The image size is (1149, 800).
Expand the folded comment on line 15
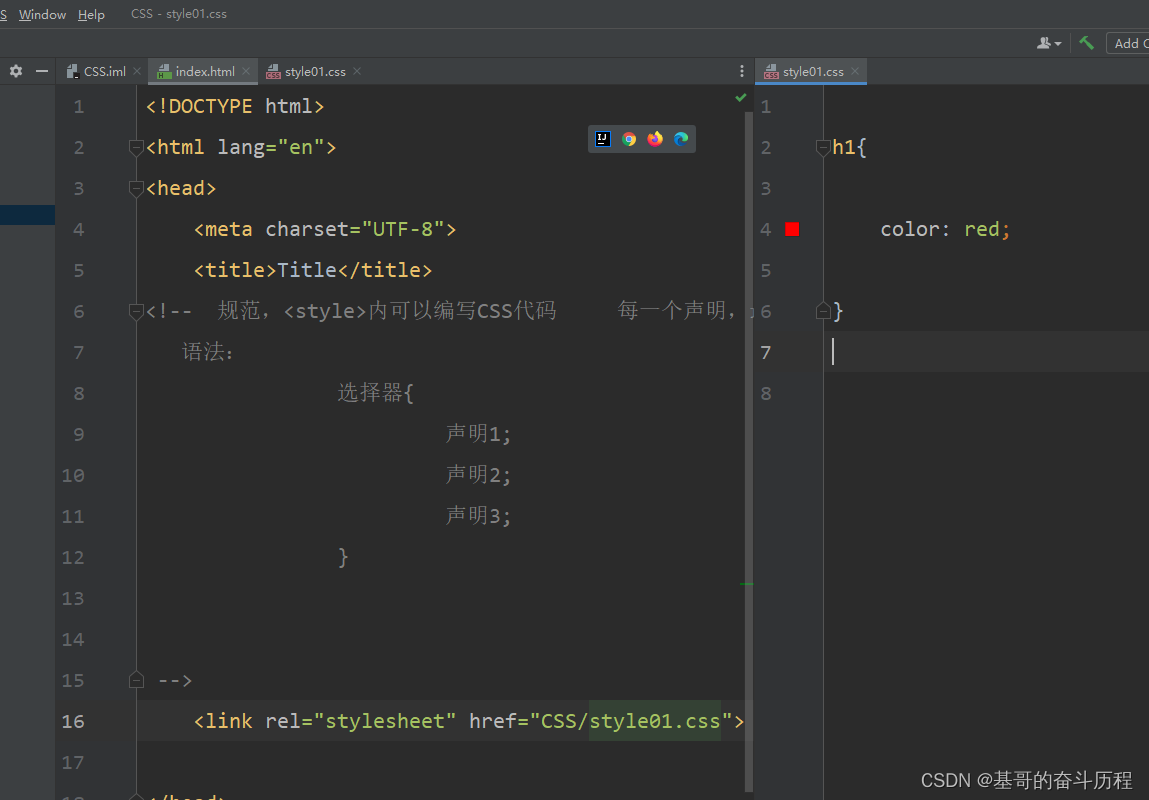click(136, 679)
